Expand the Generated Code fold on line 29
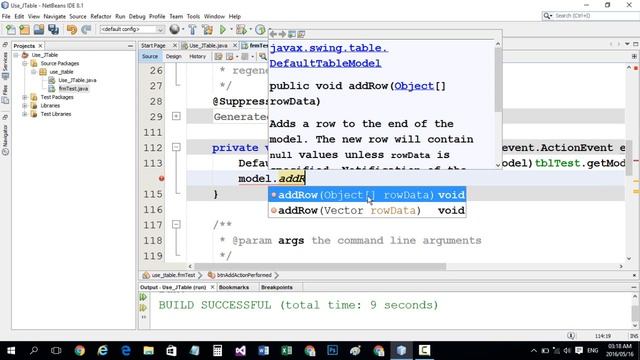 [176, 116]
